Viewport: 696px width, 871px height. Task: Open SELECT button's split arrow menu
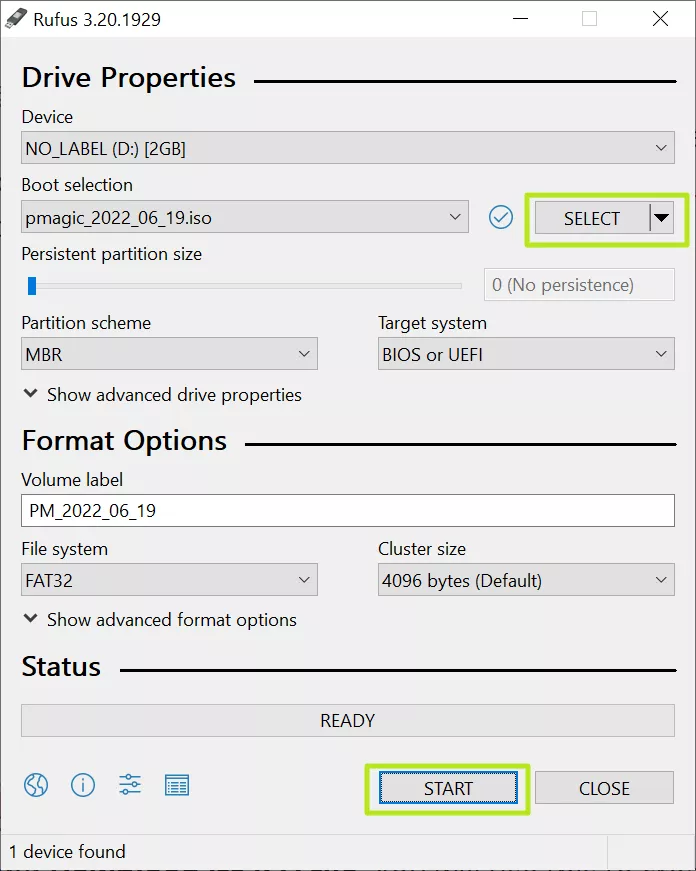point(662,218)
